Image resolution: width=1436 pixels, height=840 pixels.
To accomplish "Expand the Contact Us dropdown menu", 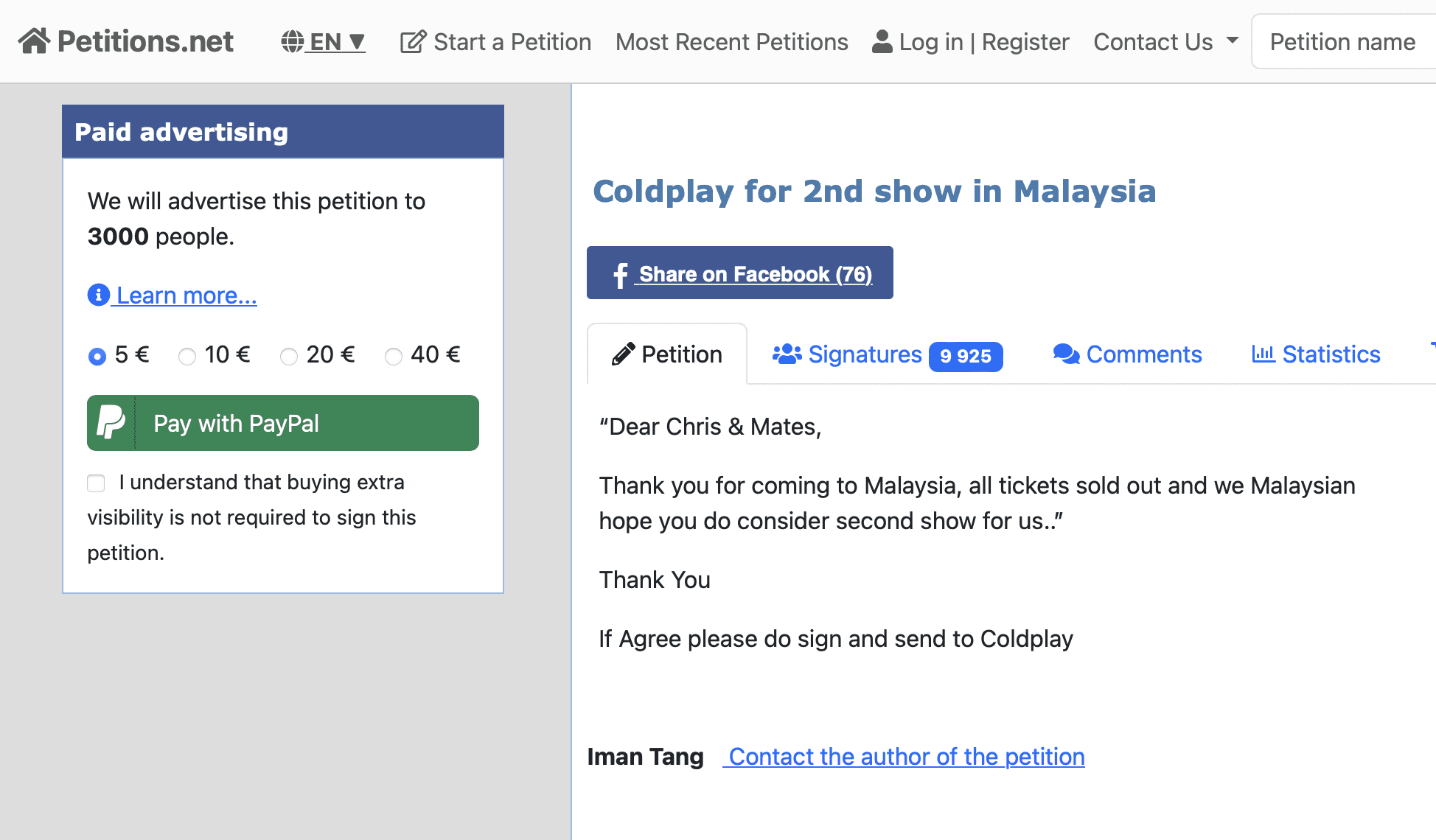I will [1165, 42].
